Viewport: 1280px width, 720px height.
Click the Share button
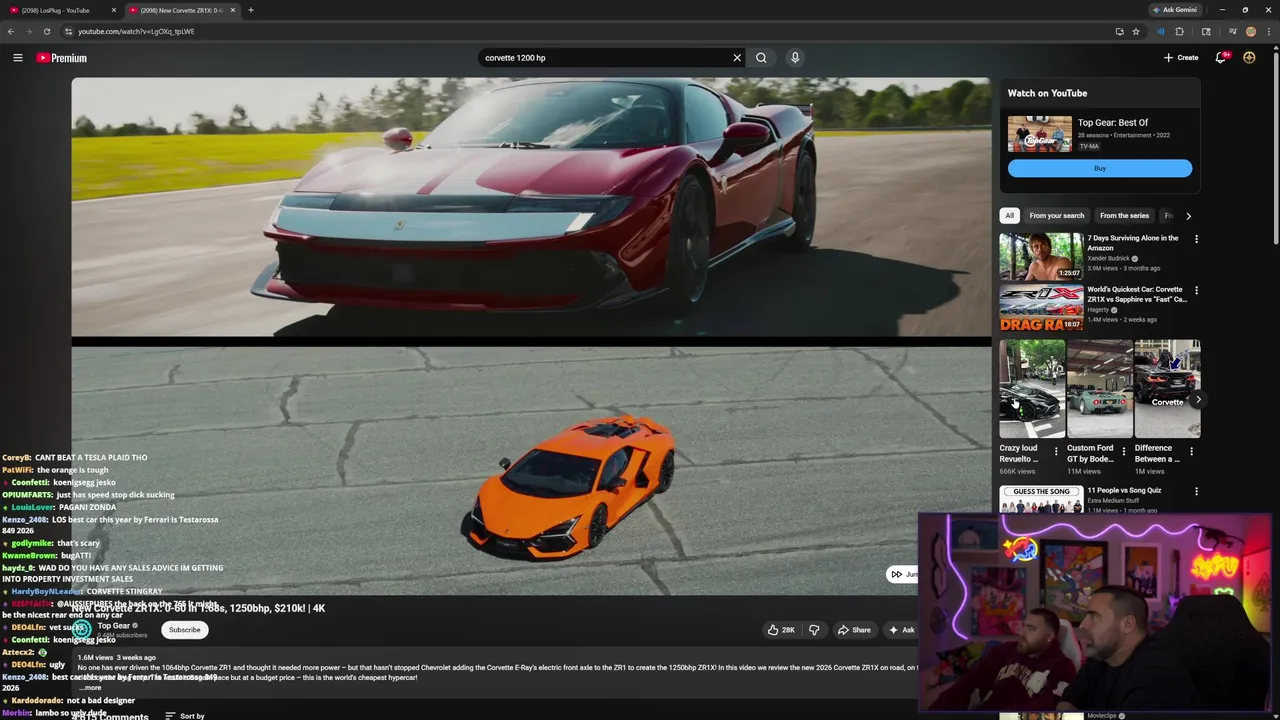point(854,630)
